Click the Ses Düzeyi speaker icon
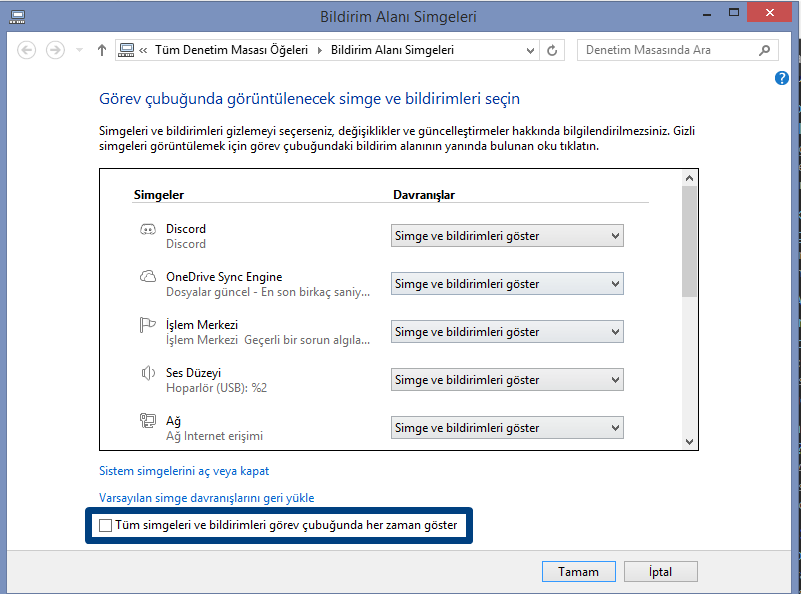 (147, 373)
